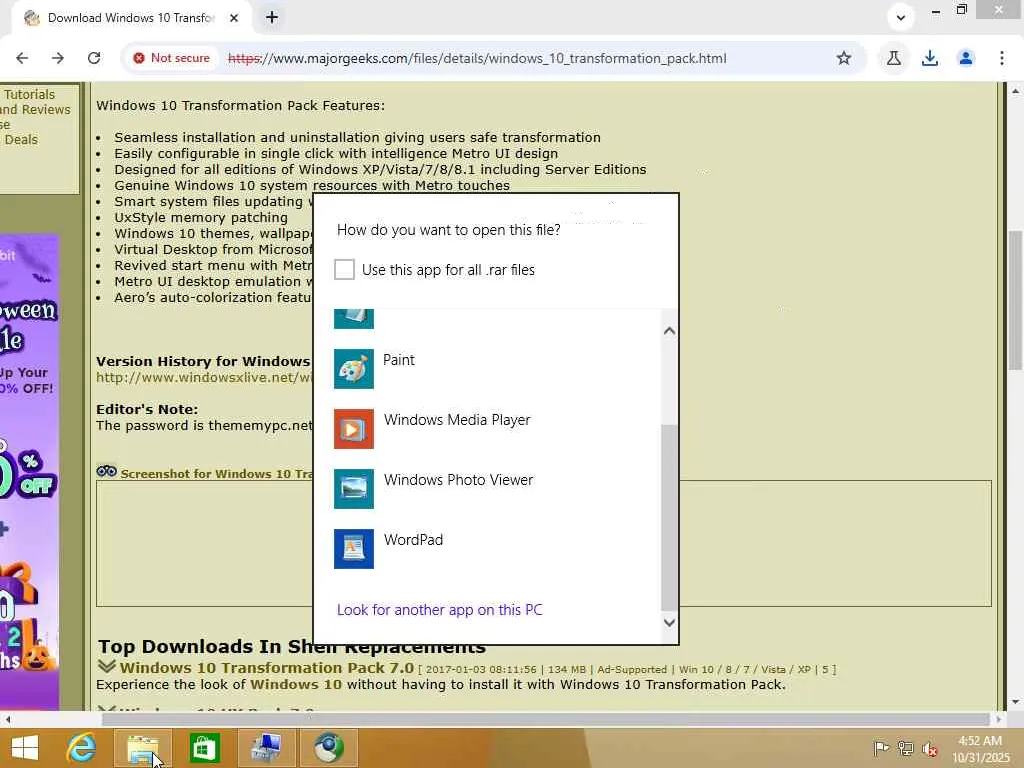Click the binoculars screenshot icon
The width and height of the screenshot is (1024, 768).
[x=106, y=471]
